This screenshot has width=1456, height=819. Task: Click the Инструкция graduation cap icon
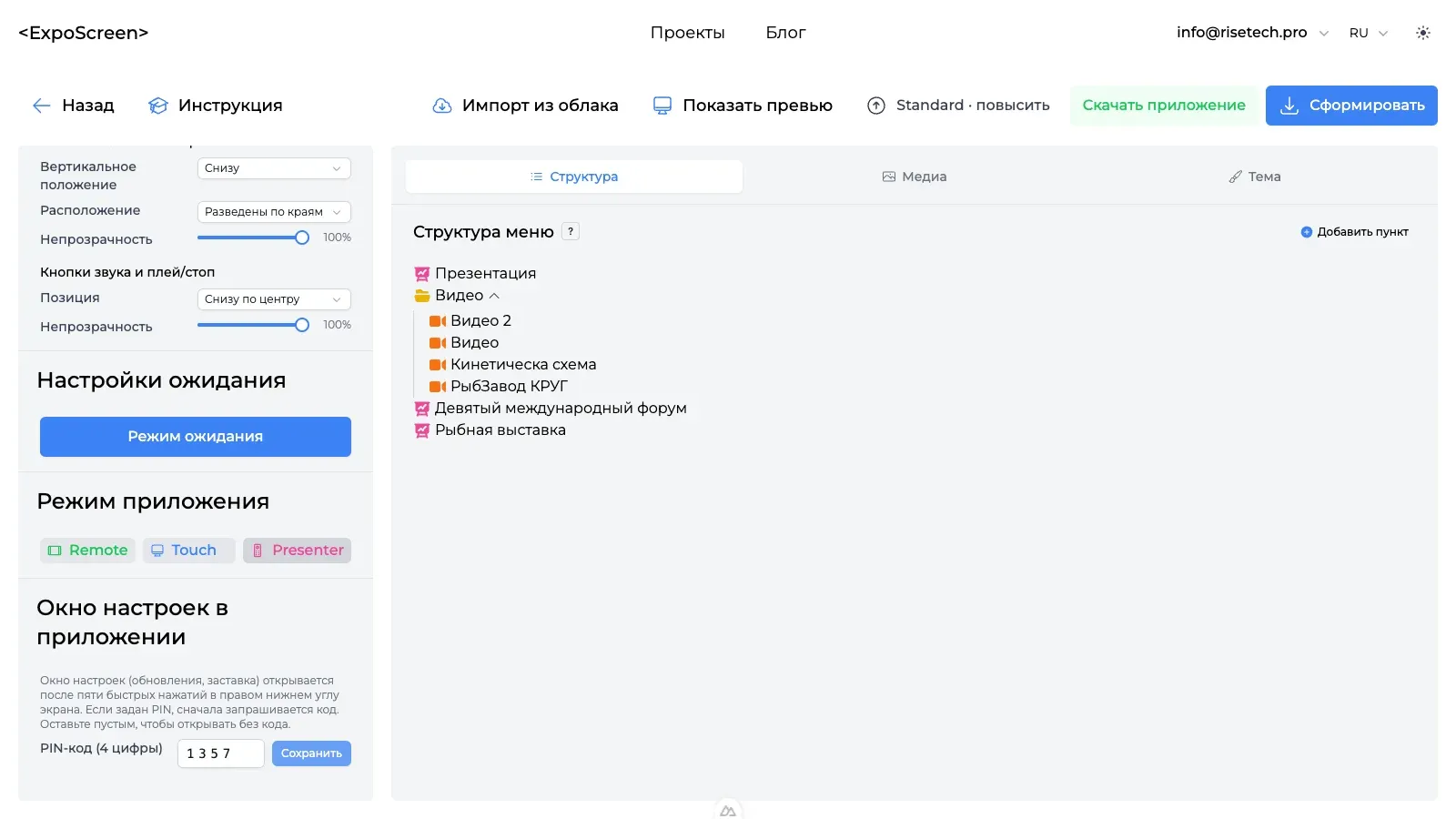pos(158,106)
